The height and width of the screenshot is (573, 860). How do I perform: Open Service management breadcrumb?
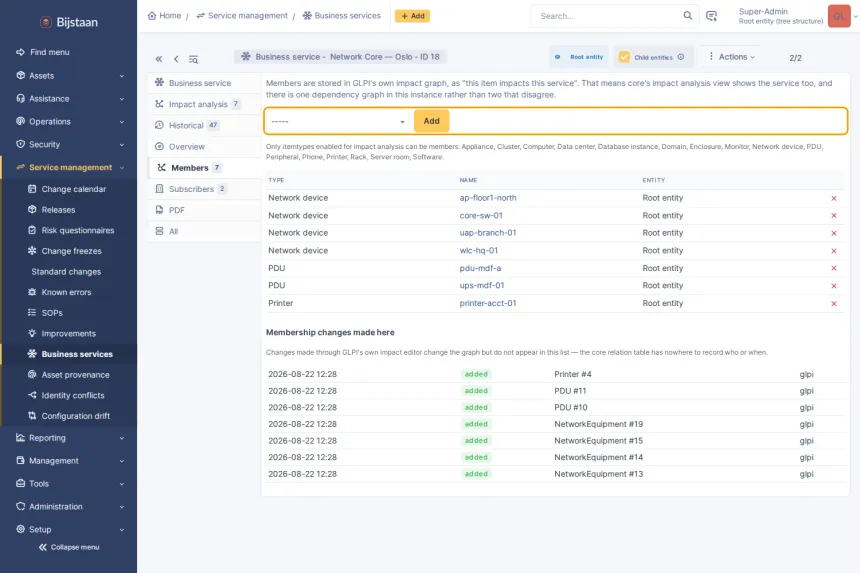click(242, 16)
